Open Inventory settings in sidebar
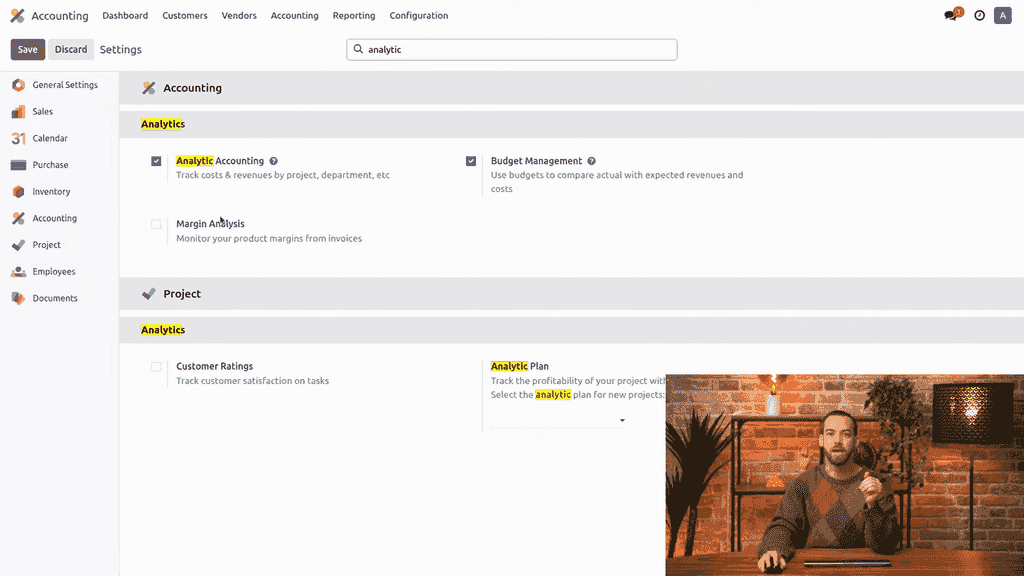Screen dimensions: 1024x576 (x=51, y=191)
